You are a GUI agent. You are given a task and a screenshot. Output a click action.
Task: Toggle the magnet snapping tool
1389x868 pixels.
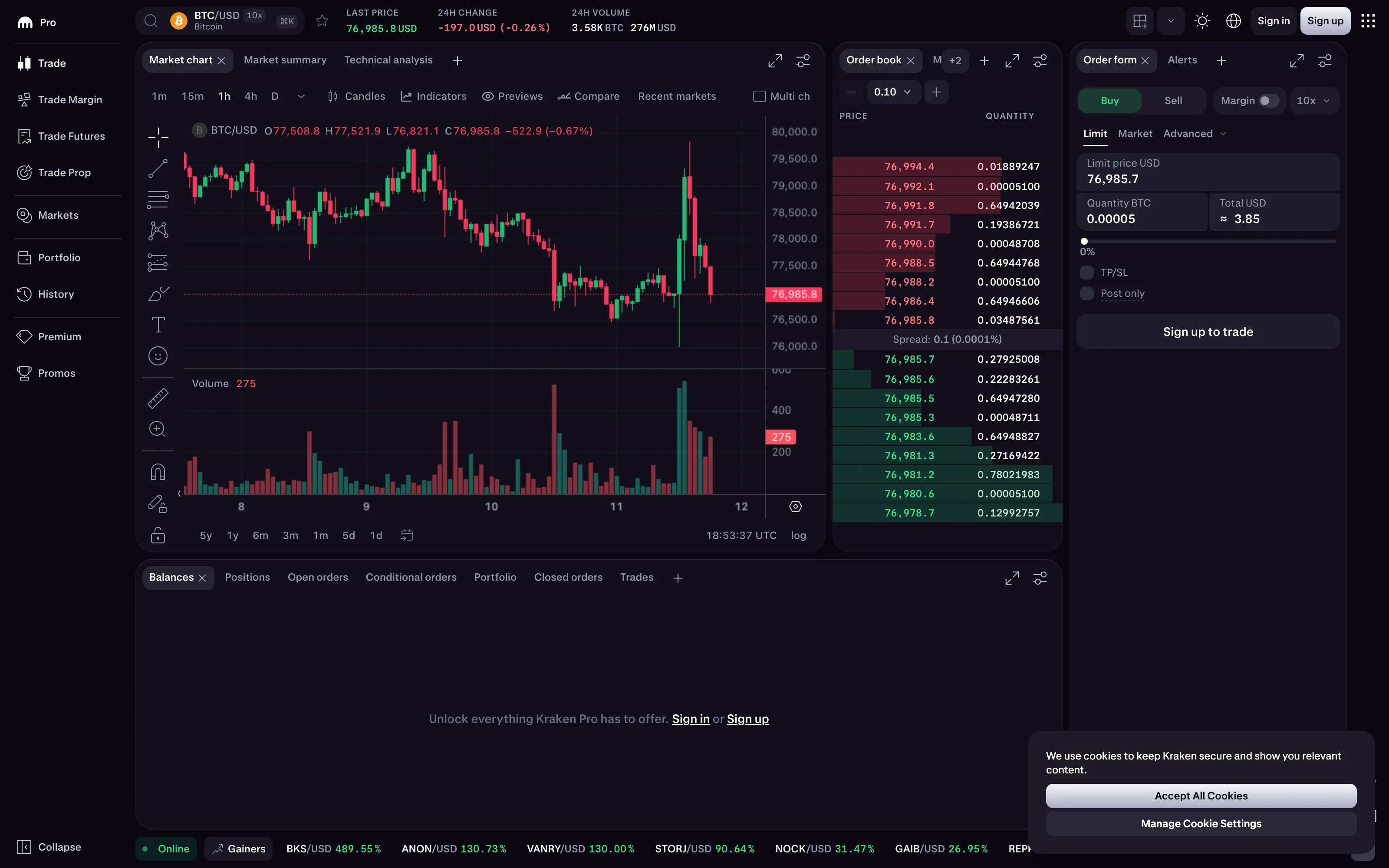[x=158, y=472]
